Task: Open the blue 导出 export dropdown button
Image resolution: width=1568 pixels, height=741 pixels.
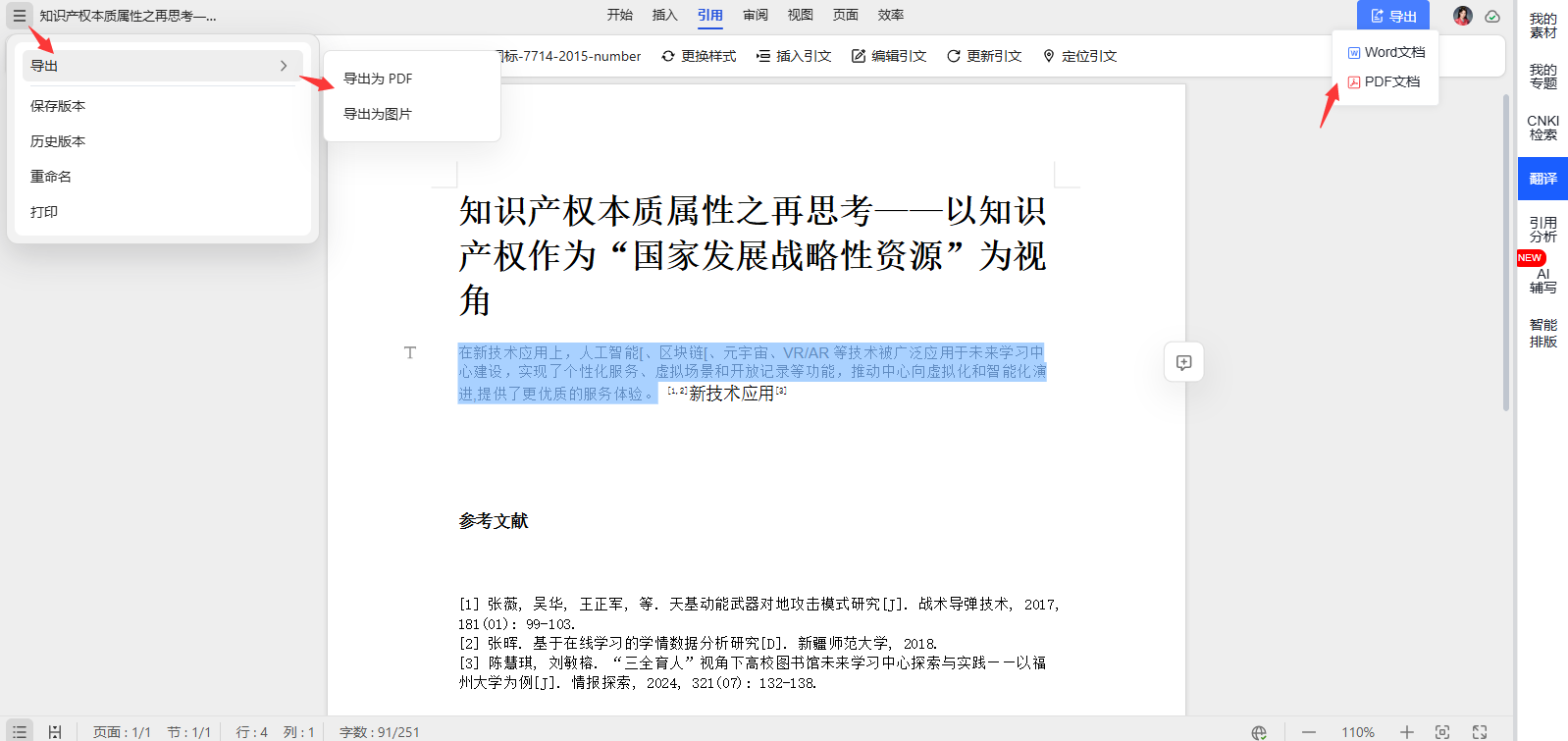Action: tap(1392, 17)
